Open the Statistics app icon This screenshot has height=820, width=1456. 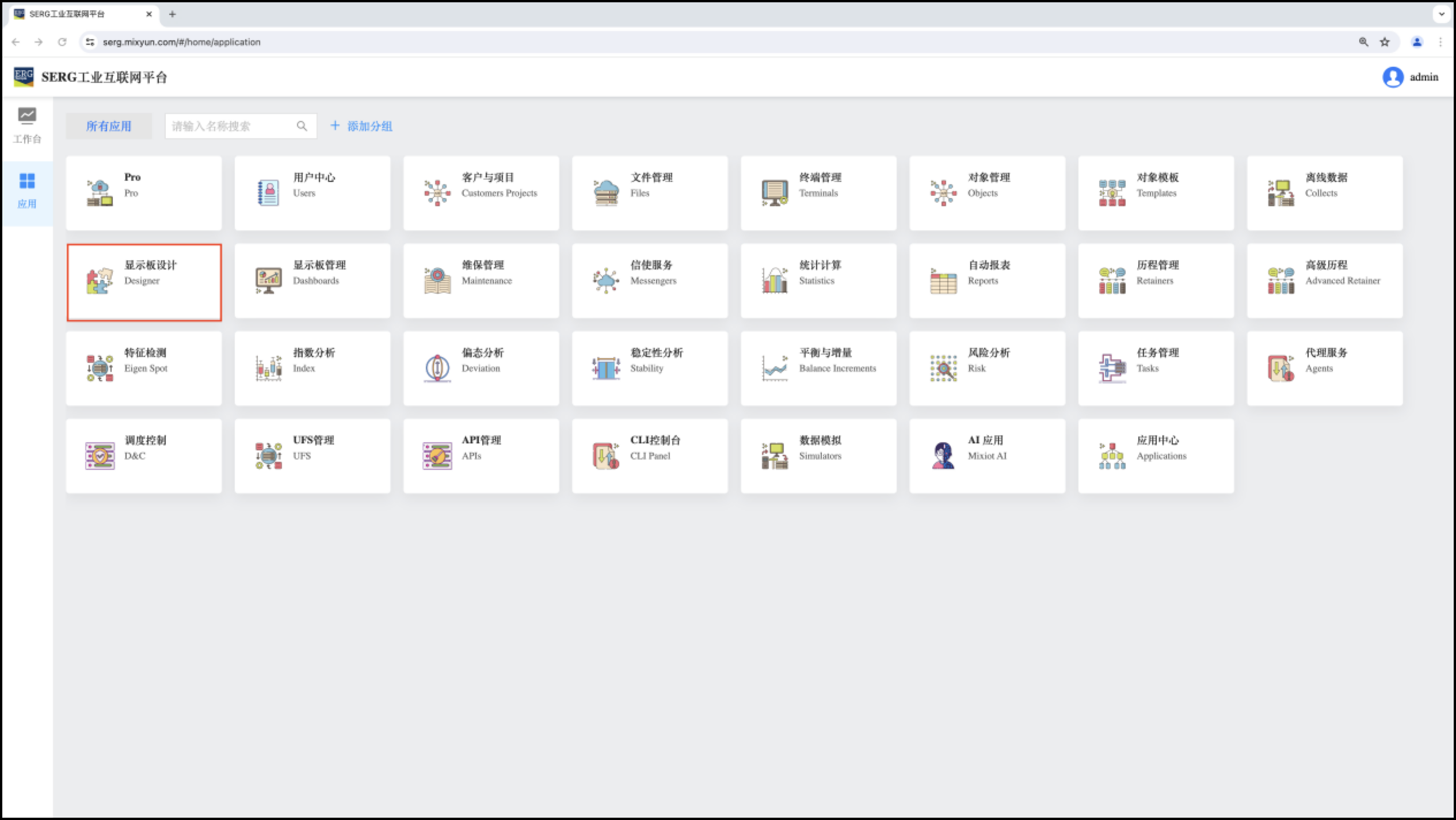click(x=774, y=281)
